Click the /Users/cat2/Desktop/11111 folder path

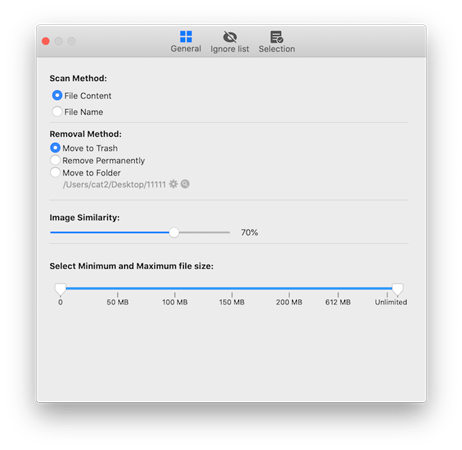[114, 184]
